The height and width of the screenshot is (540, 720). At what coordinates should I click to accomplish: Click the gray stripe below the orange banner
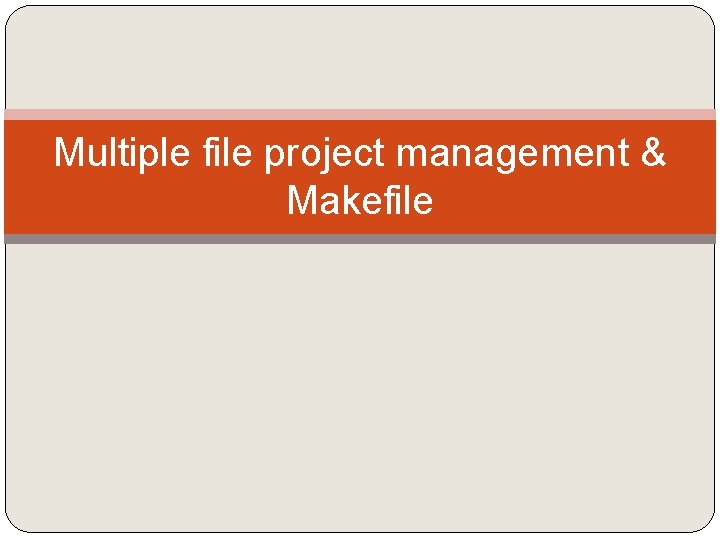pos(360,239)
